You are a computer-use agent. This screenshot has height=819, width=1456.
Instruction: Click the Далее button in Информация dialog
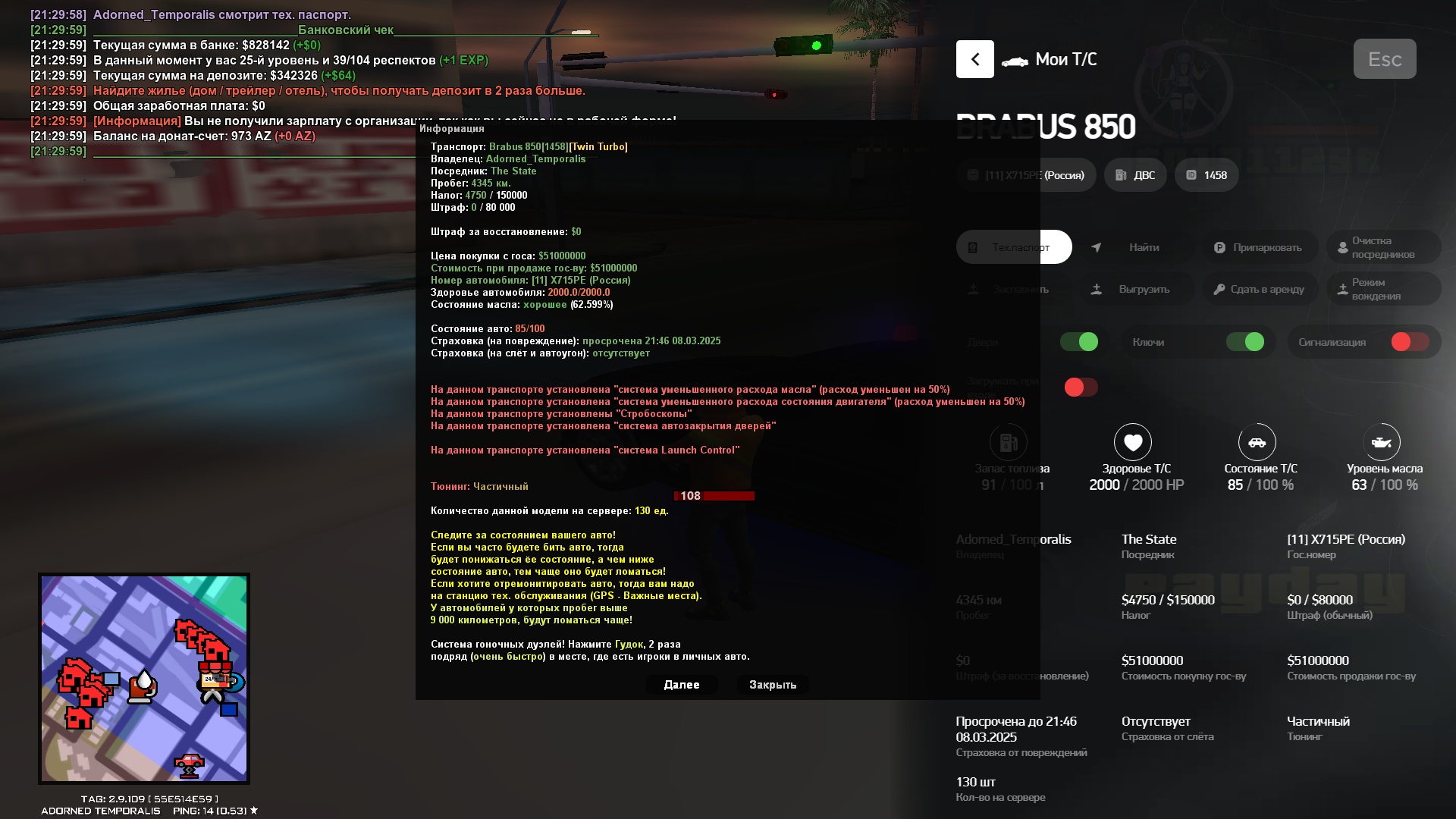pos(682,685)
